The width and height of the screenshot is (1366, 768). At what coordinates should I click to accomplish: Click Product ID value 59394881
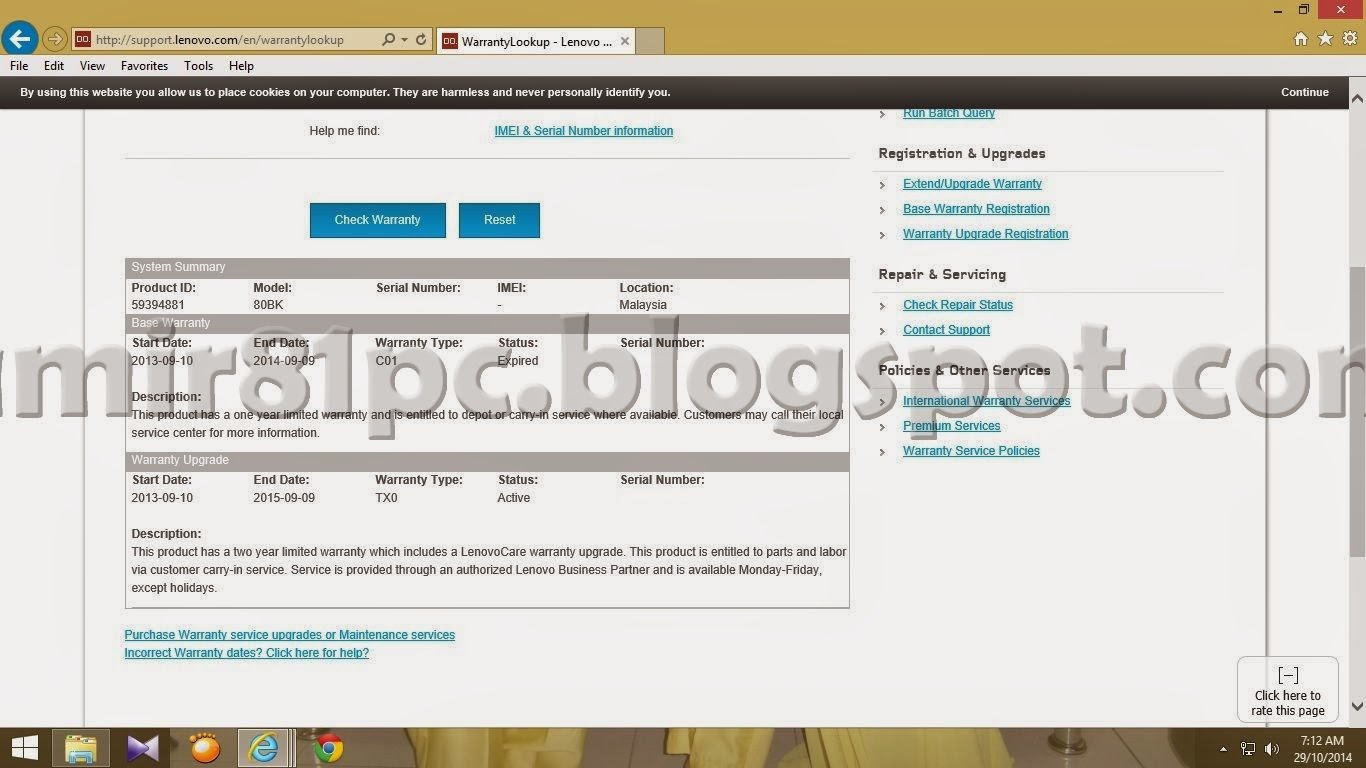(x=158, y=305)
